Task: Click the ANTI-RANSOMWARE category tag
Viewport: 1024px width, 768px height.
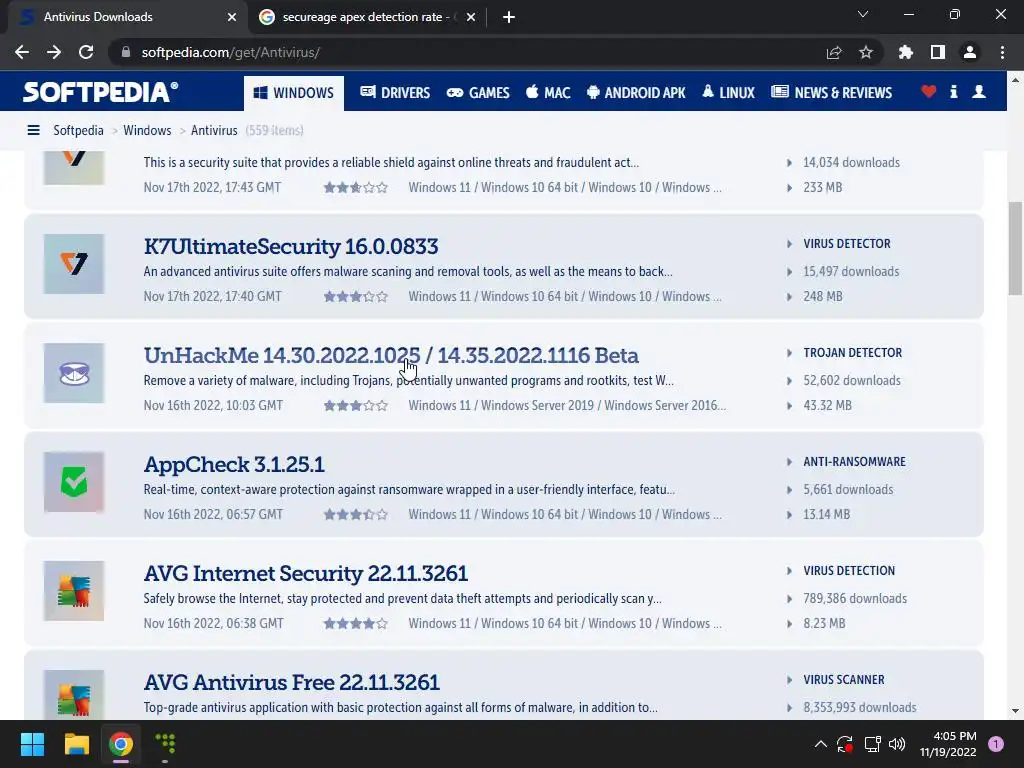Action: click(x=854, y=462)
